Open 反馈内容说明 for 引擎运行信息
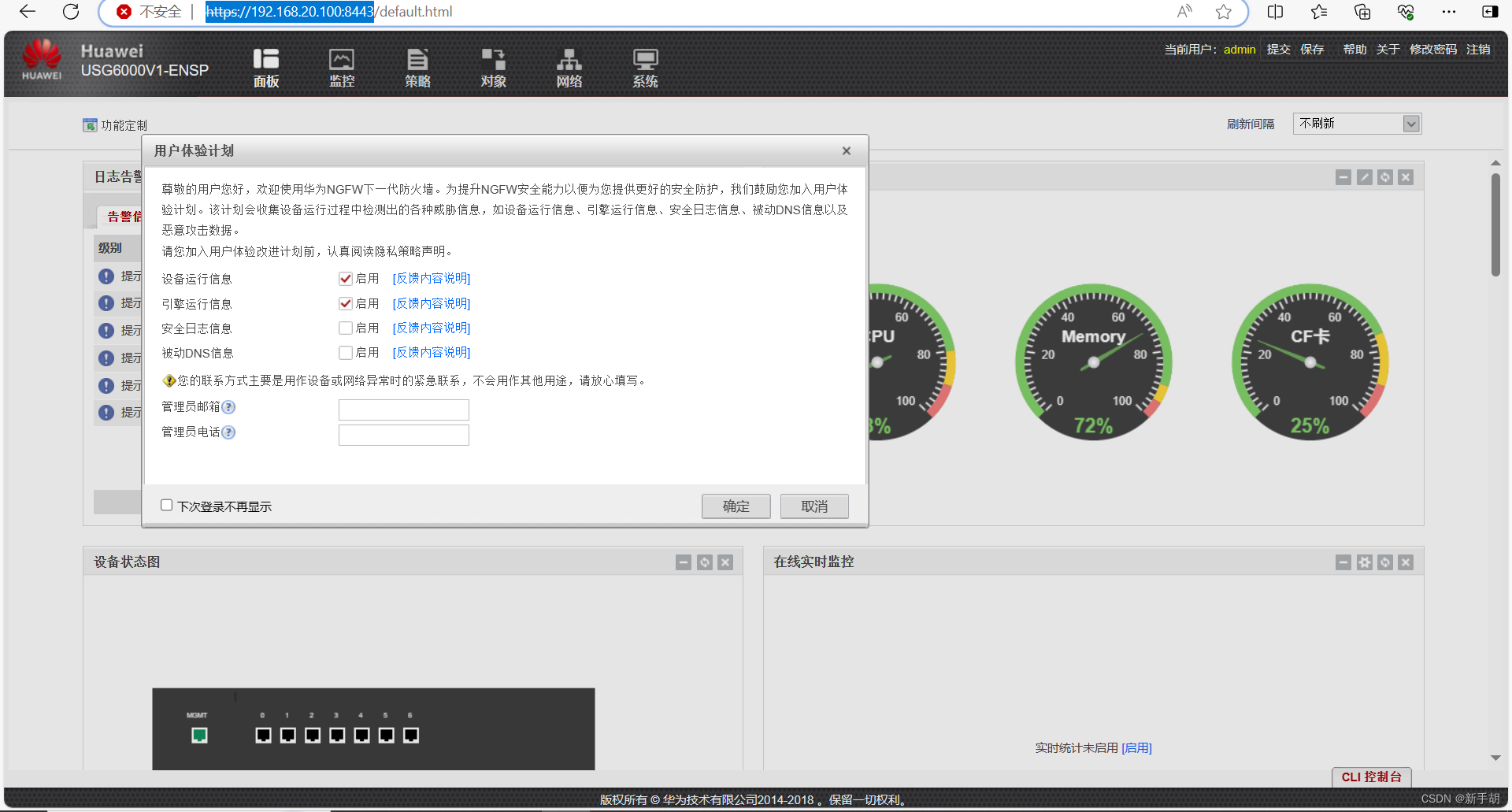Image resolution: width=1512 pixels, height=812 pixels. (432, 304)
